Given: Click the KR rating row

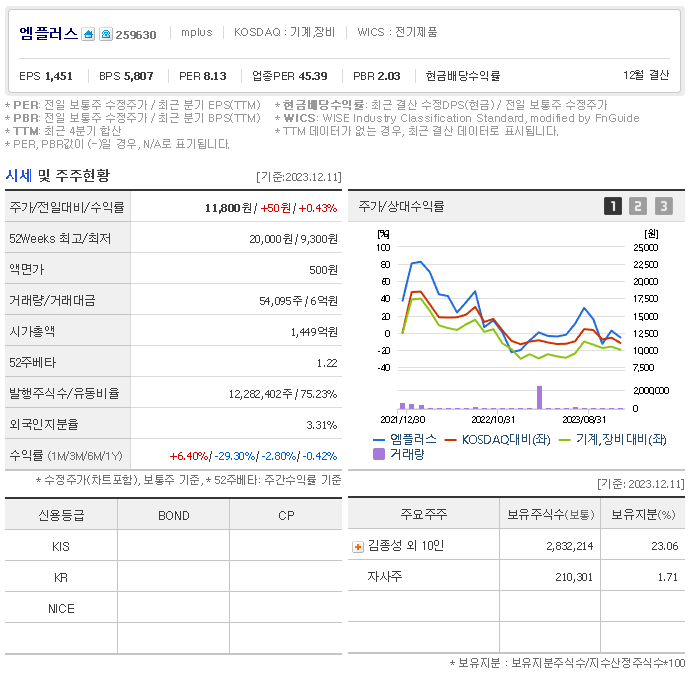Looking at the screenshot, I should click(173, 577).
